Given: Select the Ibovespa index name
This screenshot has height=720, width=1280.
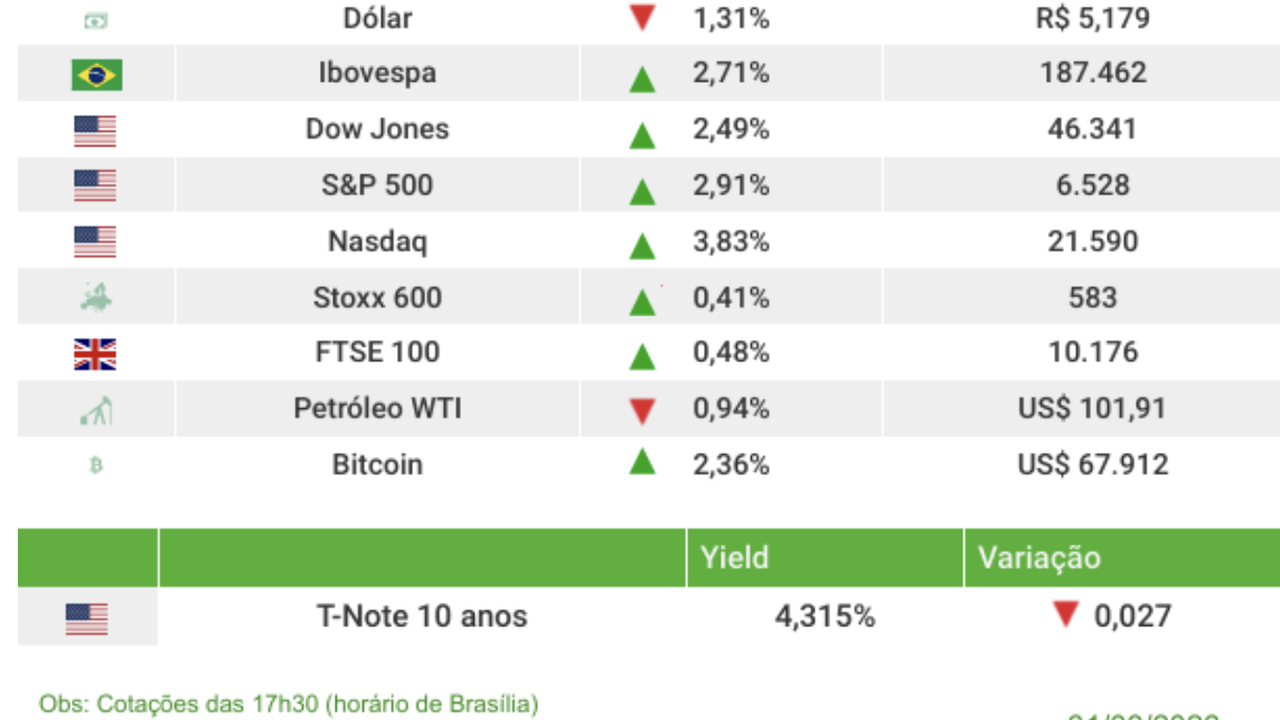Looking at the screenshot, I should tap(377, 73).
